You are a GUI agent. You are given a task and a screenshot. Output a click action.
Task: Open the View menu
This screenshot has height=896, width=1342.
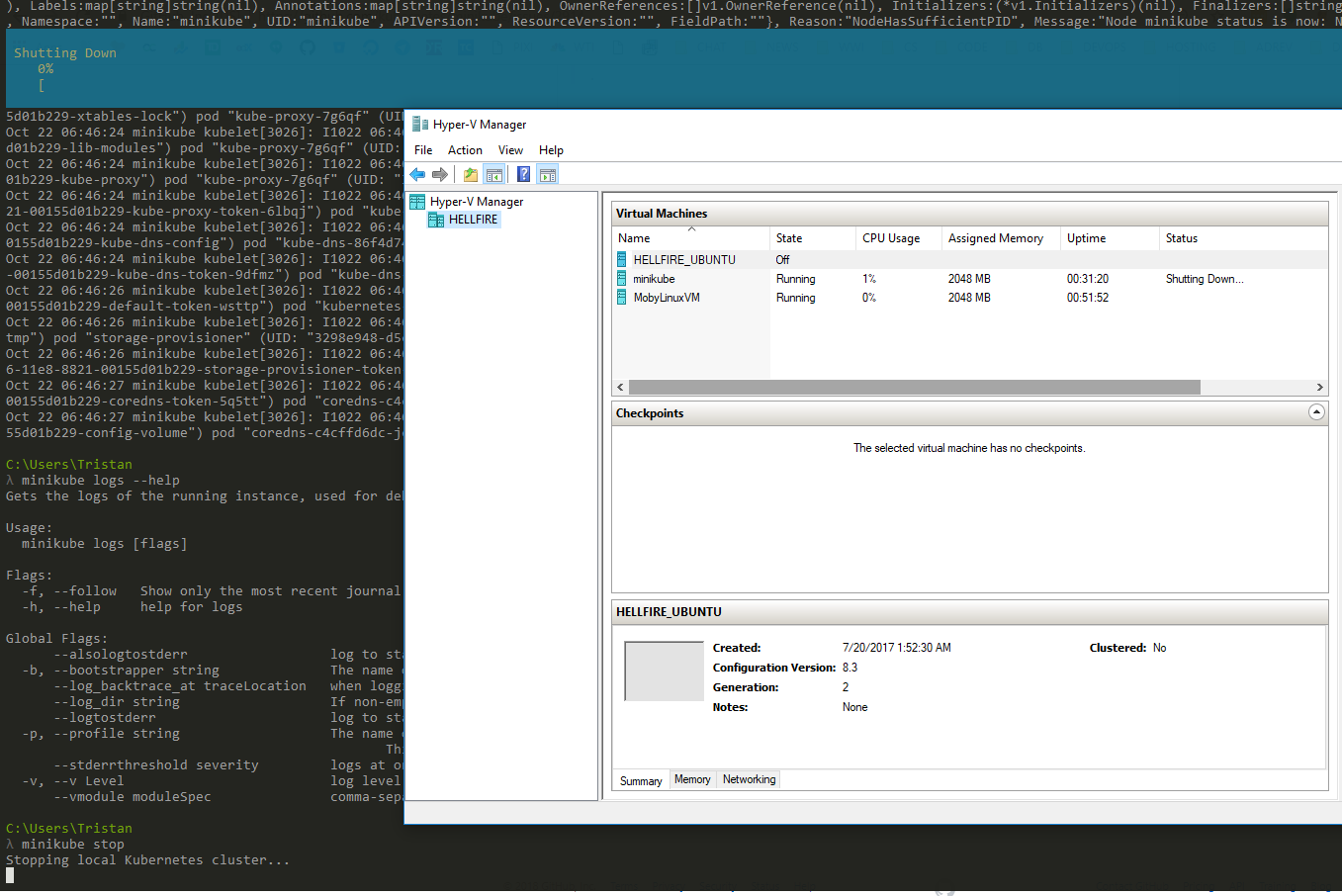pyautogui.click(x=510, y=150)
